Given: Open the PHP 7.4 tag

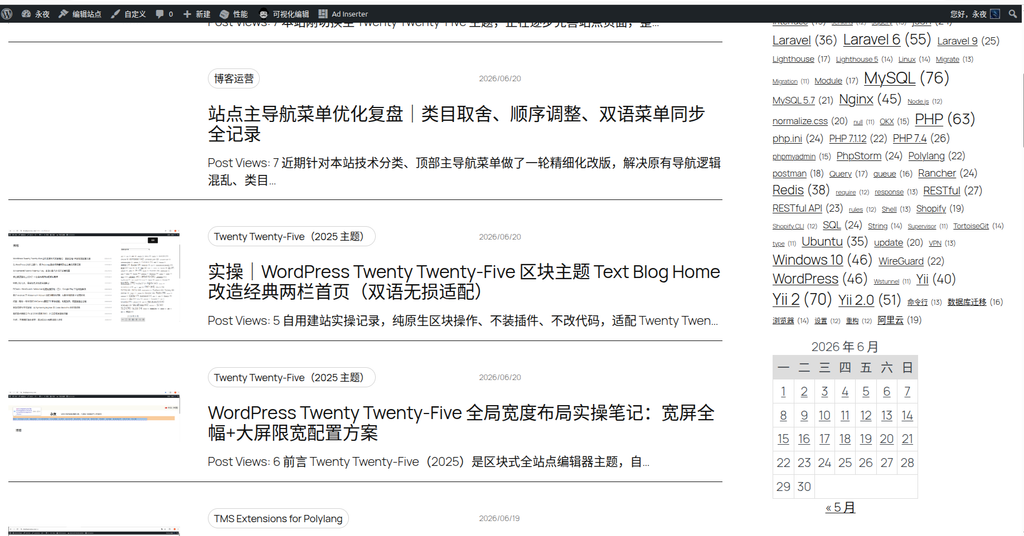Looking at the screenshot, I should point(910,138).
